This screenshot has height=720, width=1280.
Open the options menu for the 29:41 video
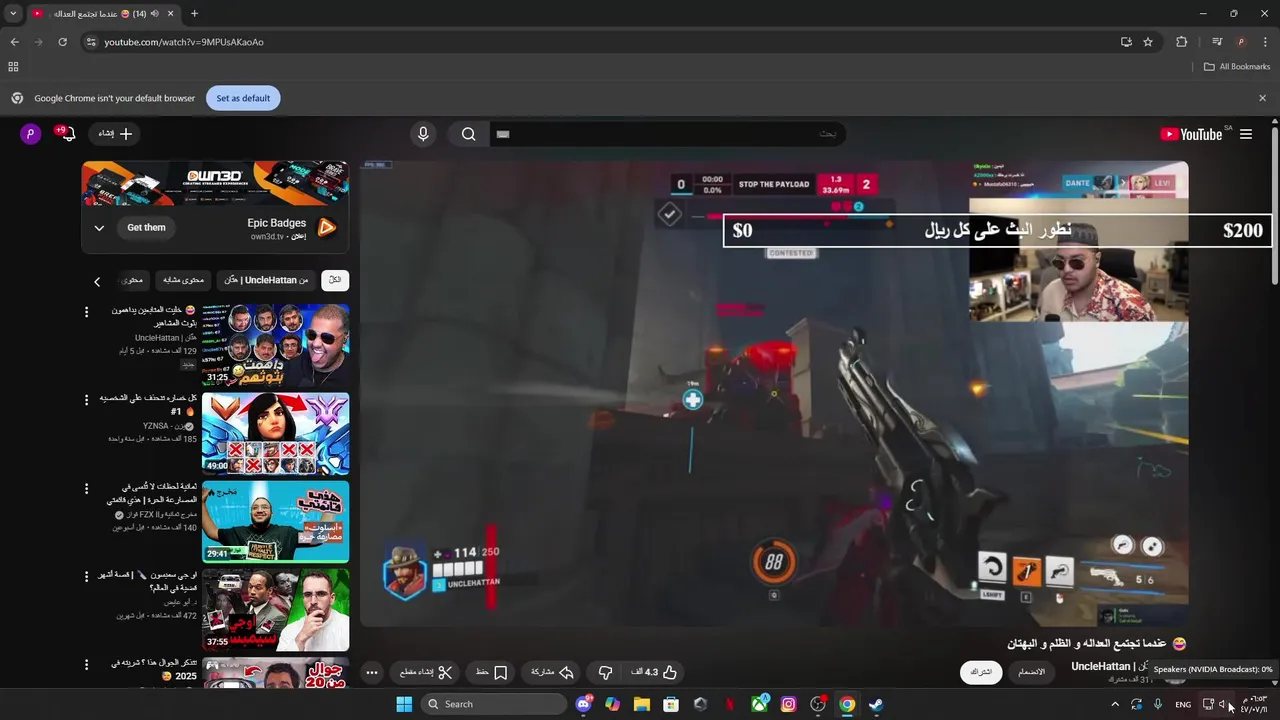click(86, 488)
